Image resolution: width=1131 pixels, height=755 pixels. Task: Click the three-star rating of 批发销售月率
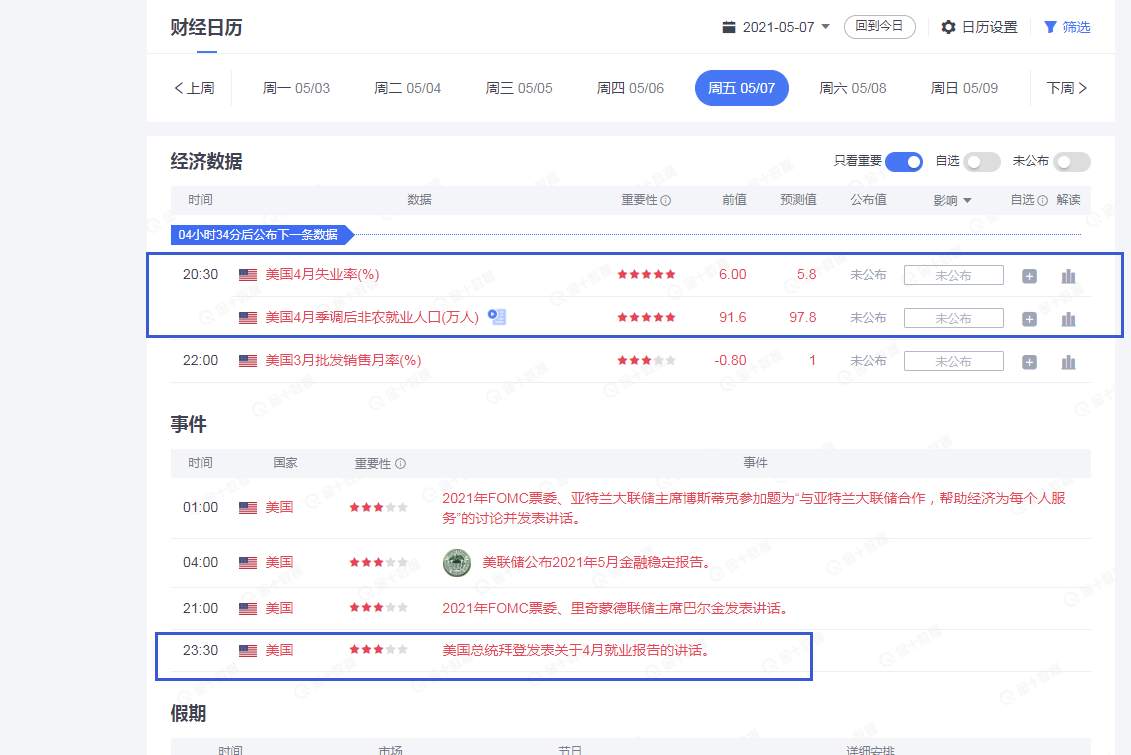click(646, 361)
